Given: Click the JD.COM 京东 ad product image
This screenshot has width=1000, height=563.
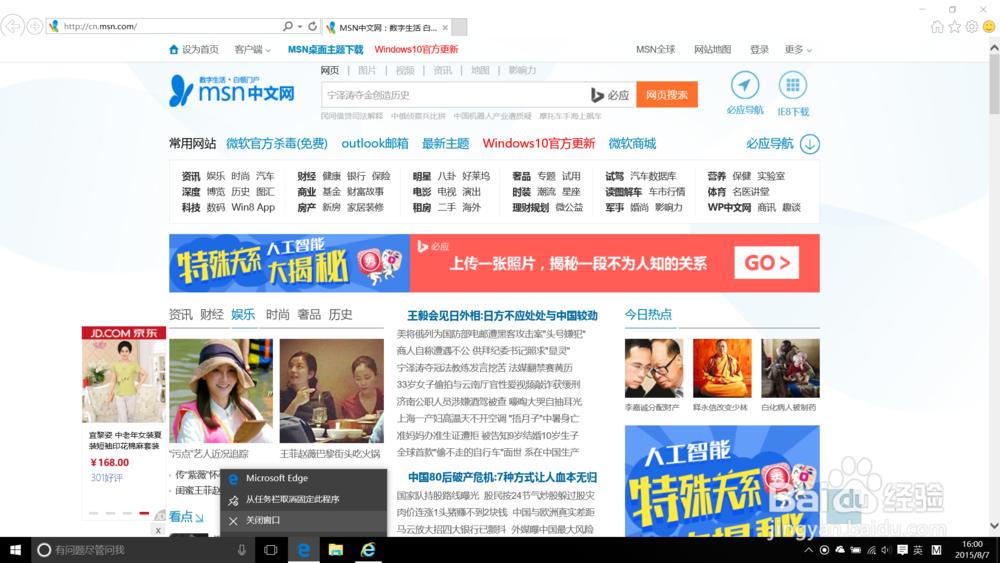Looking at the screenshot, I should click(x=124, y=381).
